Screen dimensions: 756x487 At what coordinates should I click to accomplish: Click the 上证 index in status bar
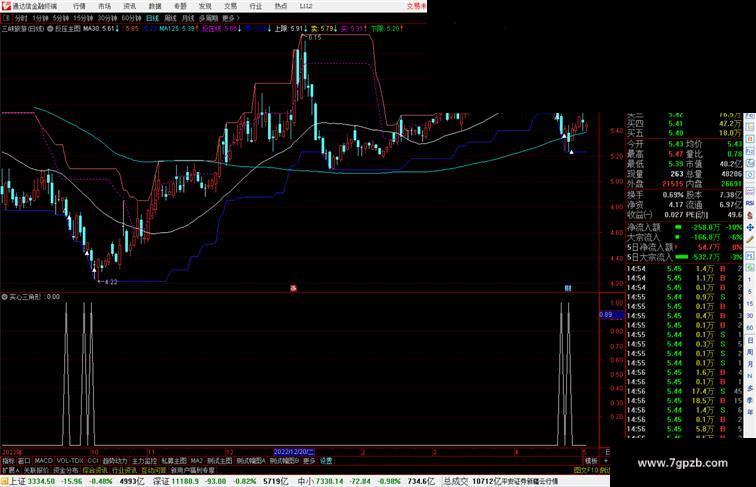(x=17, y=481)
